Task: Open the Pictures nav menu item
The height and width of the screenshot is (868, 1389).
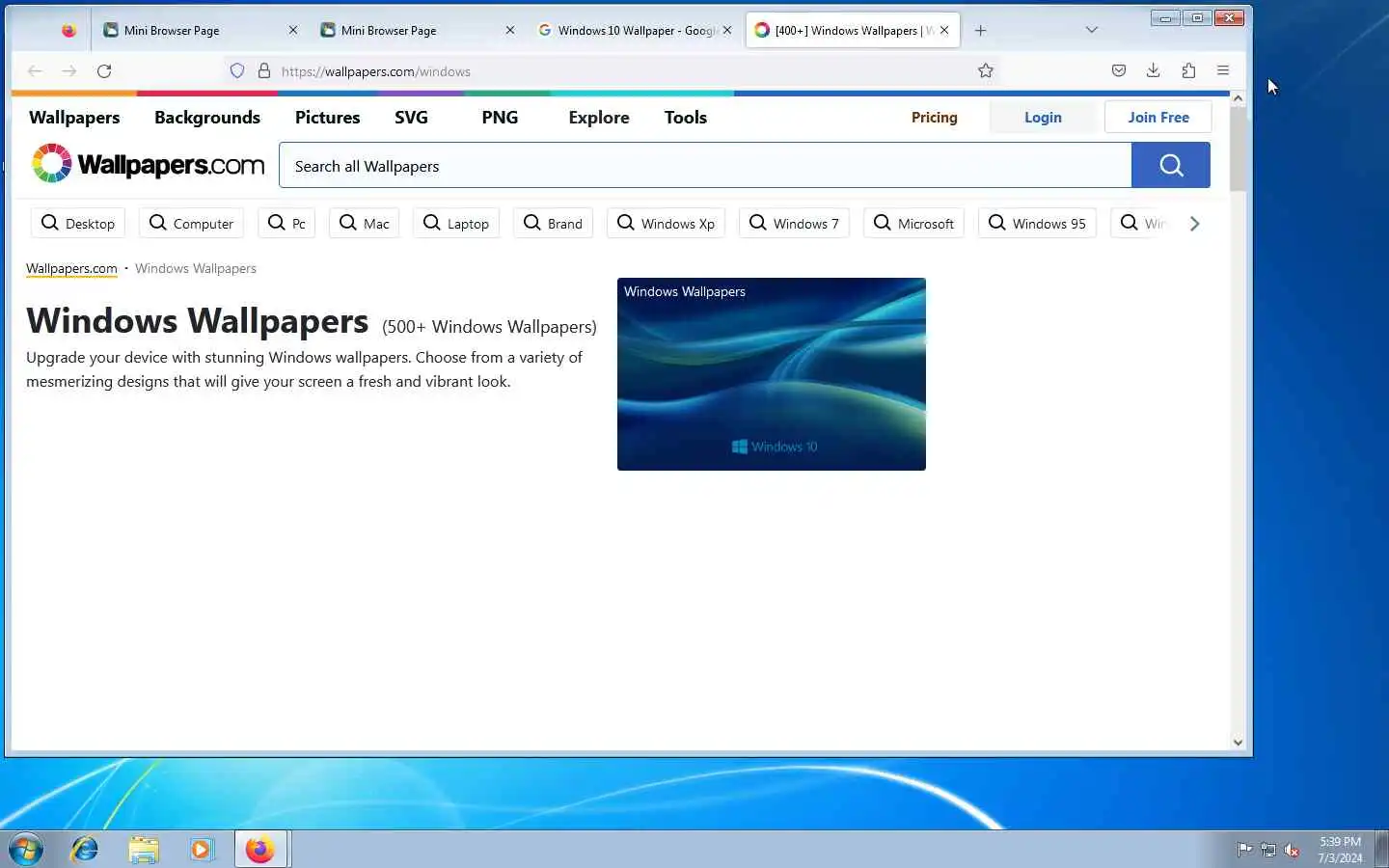Action: [327, 117]
